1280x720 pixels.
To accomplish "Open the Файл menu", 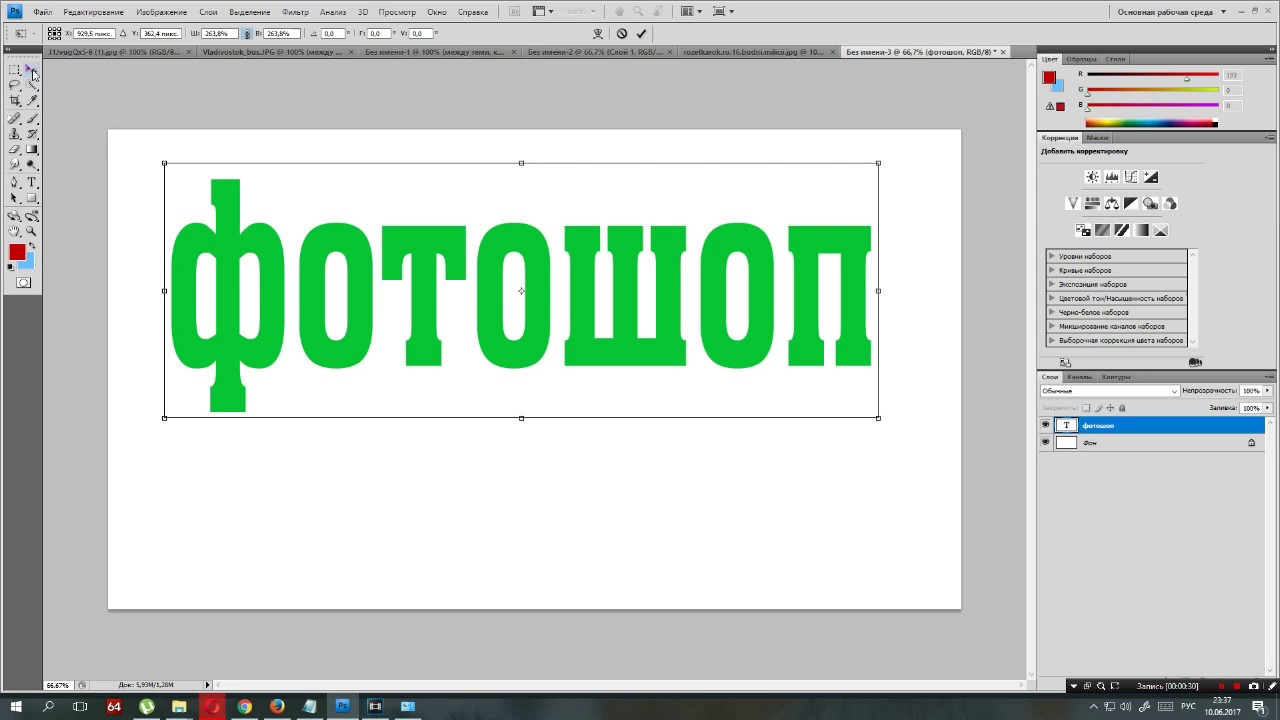I will [43, 12].
